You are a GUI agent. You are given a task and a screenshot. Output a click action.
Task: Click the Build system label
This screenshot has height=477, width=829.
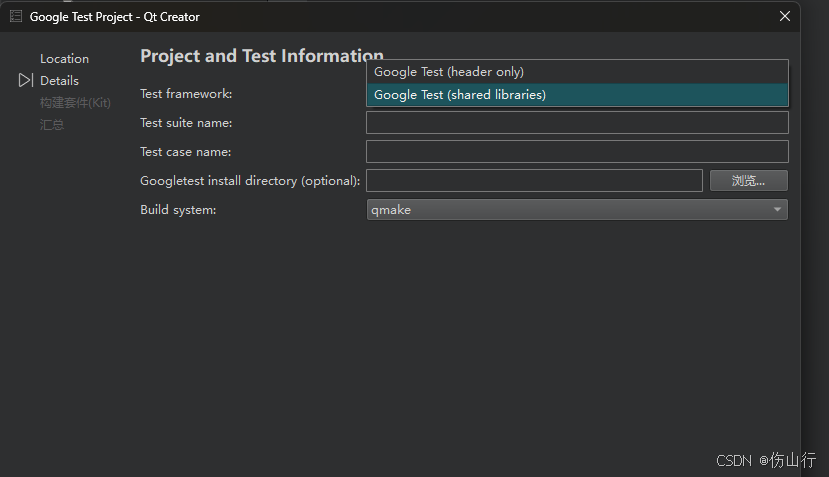(x=178, y=210)
